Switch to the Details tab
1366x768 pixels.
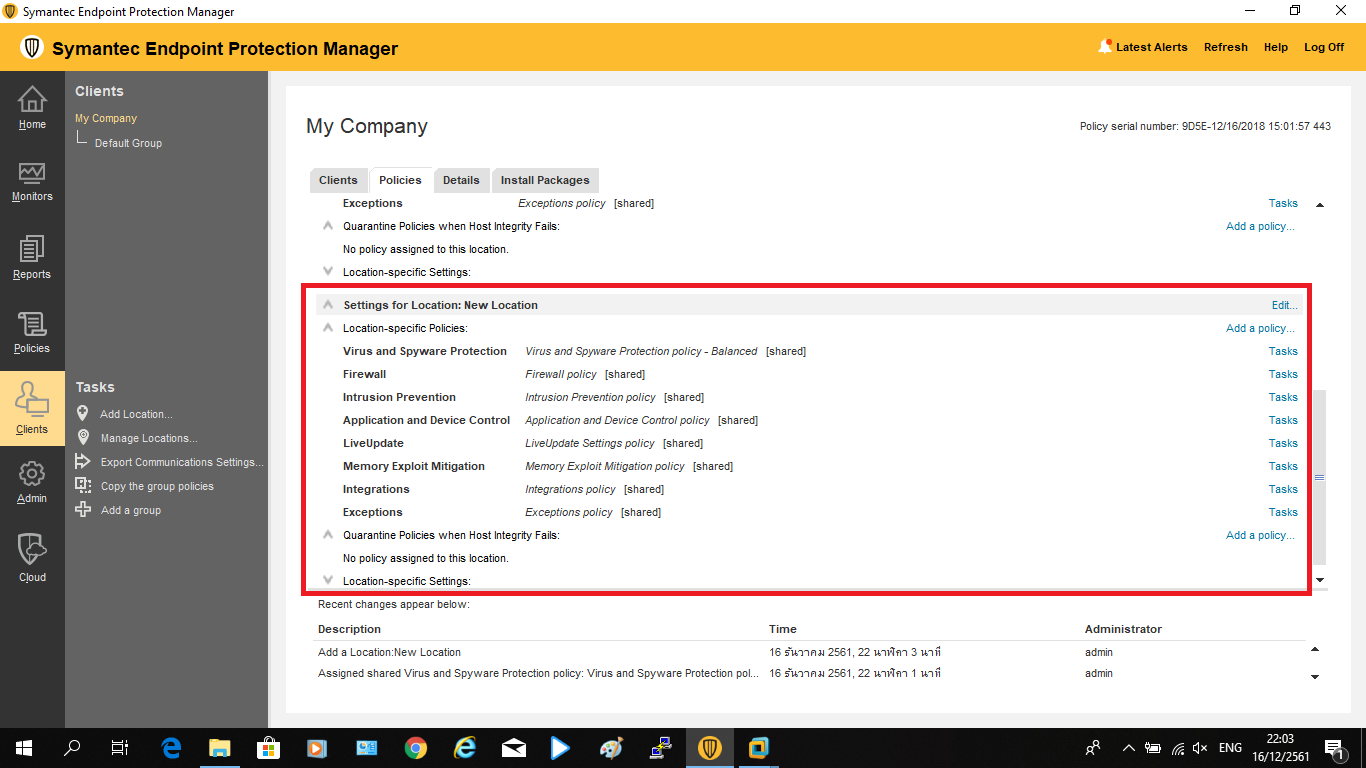point(461,180)
